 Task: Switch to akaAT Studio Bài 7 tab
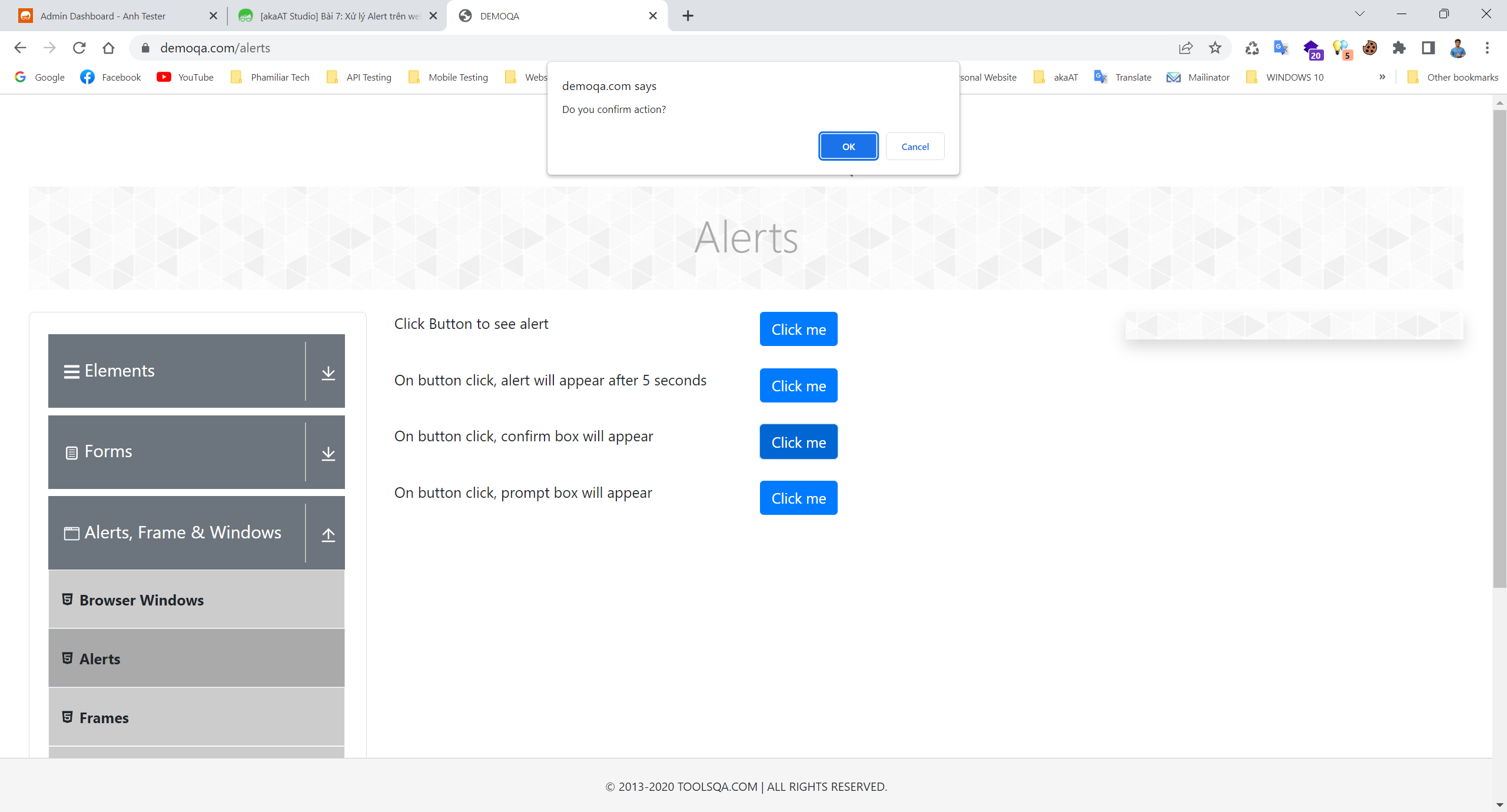[338, 16]
